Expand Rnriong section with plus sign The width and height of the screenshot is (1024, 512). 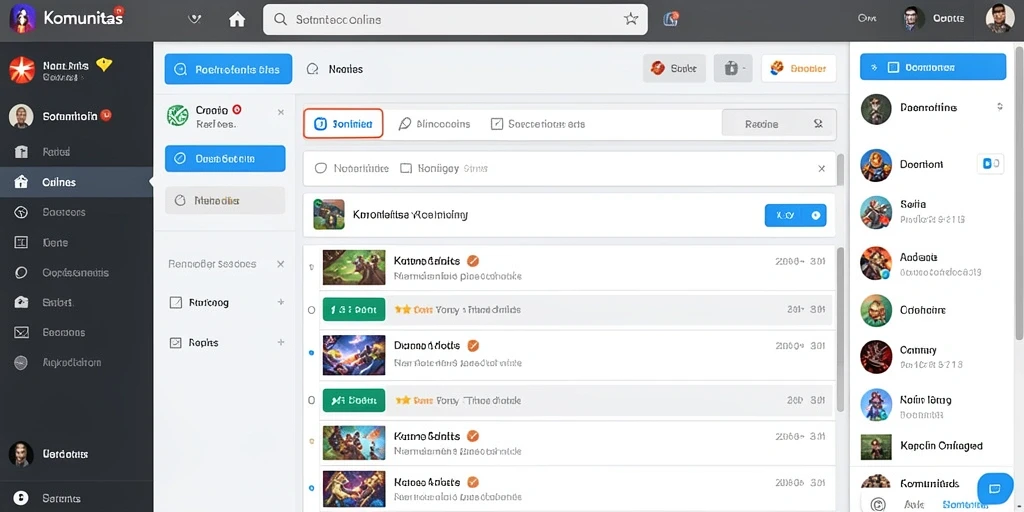[281, 302]
